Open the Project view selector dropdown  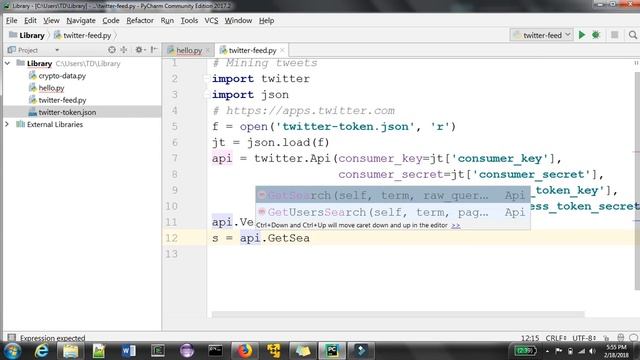point(57,50)
